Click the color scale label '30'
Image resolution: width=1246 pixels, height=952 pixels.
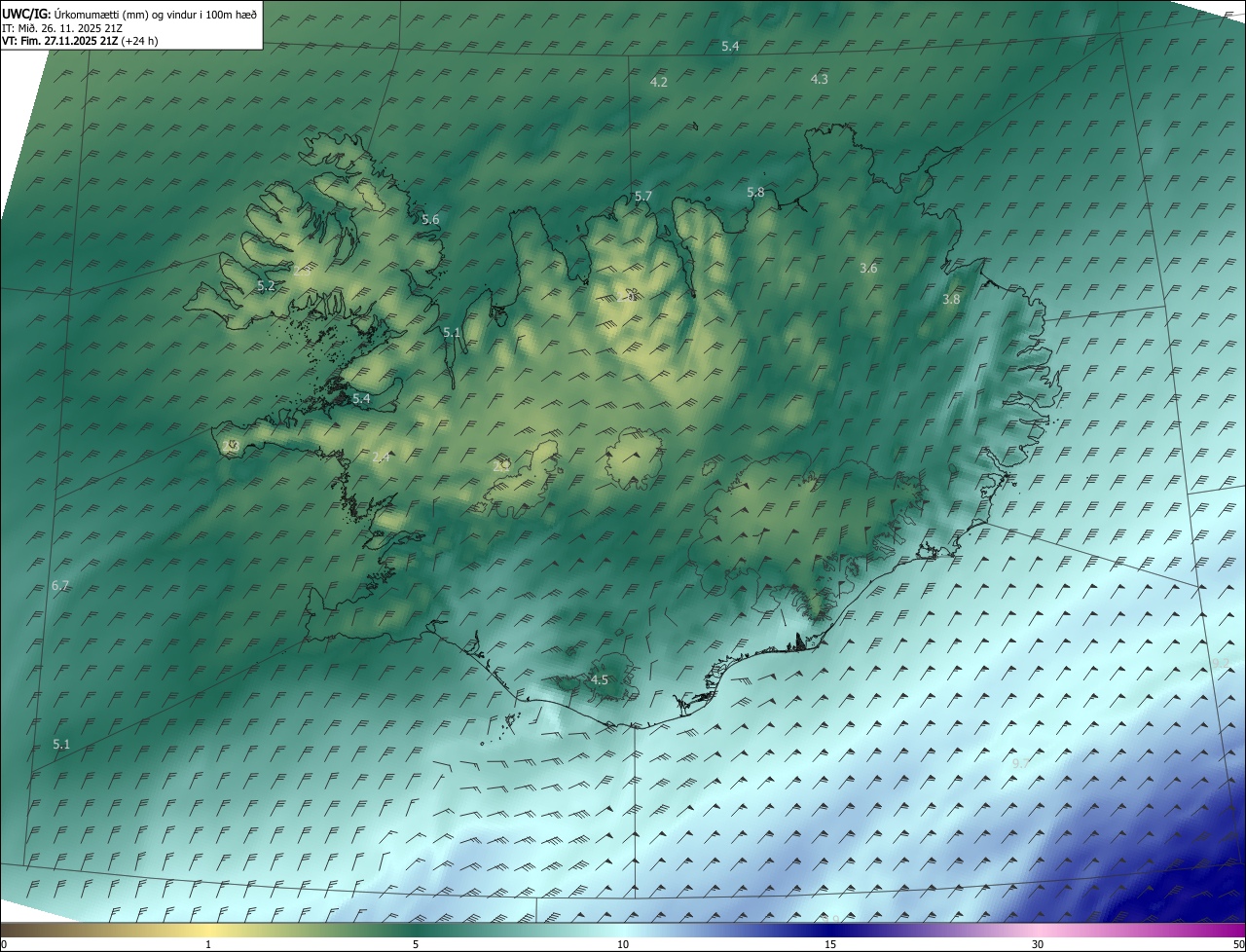(x=1038, y=944)
